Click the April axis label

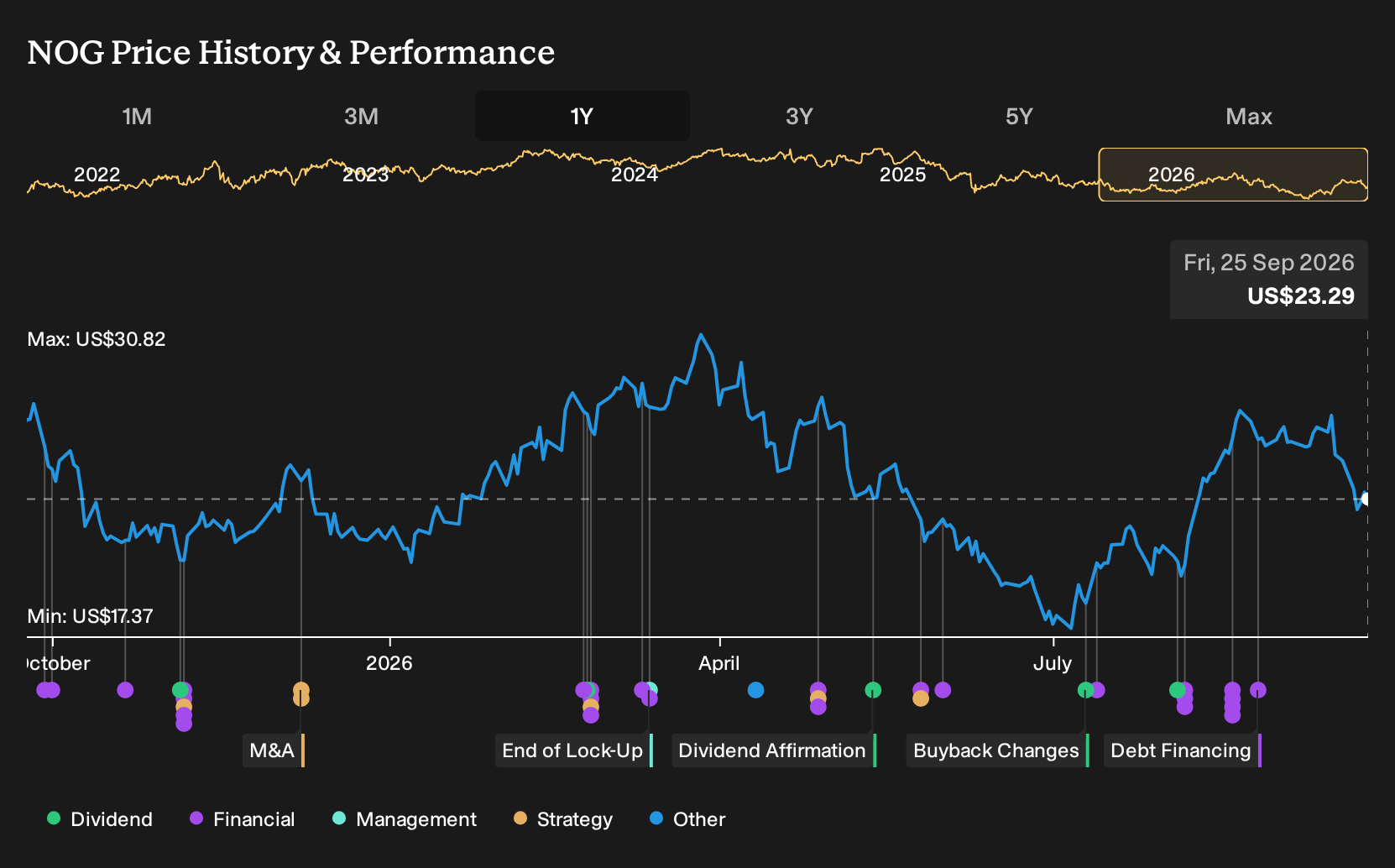pyautogui.click(x=719, y=663)
